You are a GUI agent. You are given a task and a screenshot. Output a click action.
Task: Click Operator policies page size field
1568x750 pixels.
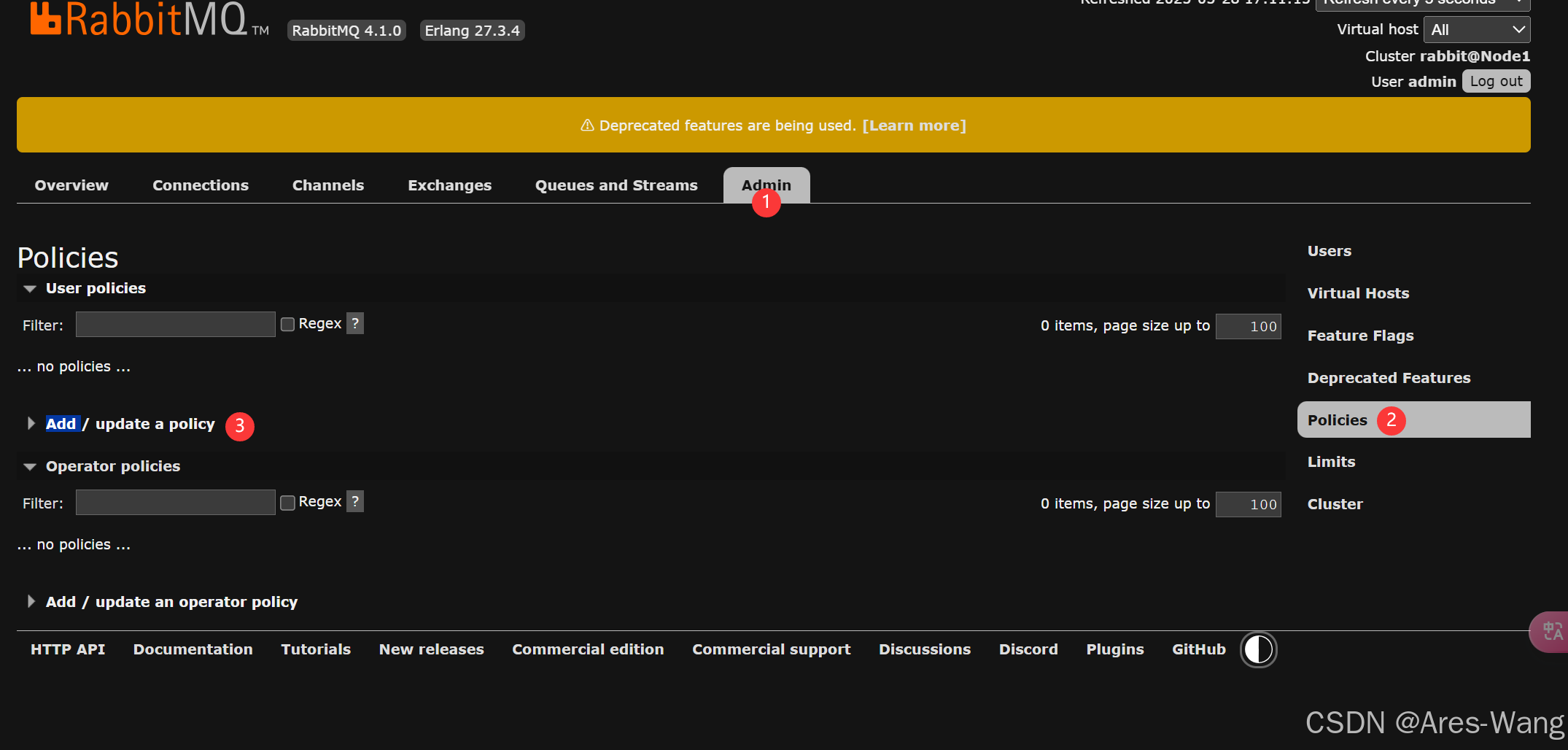(1248, 504)
